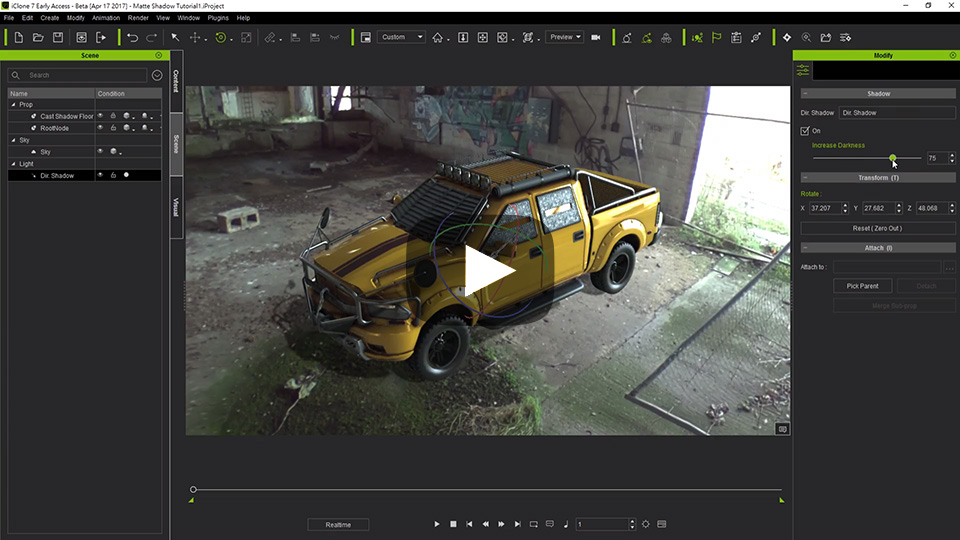The width and height of the screenshot is (960, 540).
Task: Click the Open Project folder icon
Action: pos(38,37)
